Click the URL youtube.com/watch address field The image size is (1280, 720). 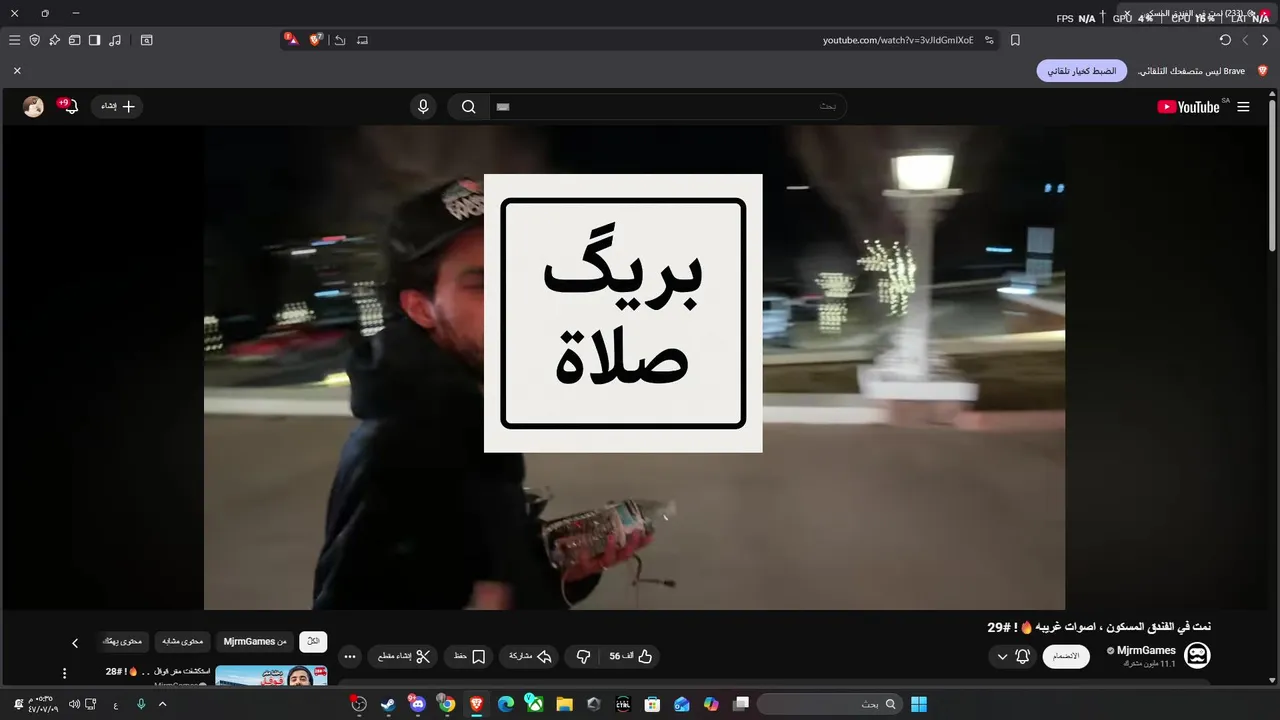pos(898,40)
